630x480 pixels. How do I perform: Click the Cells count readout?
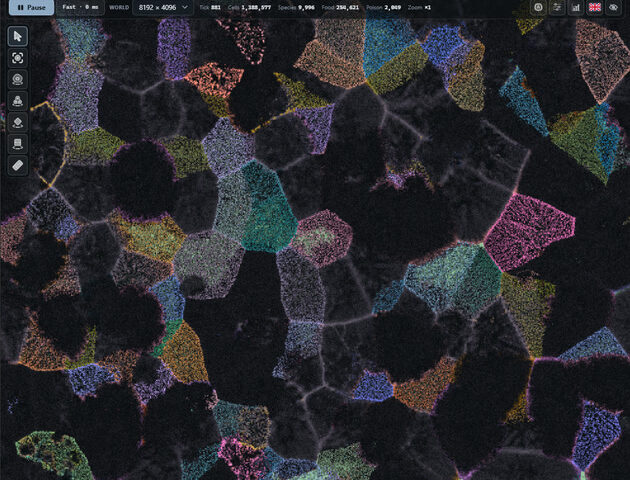coord(249,7)
